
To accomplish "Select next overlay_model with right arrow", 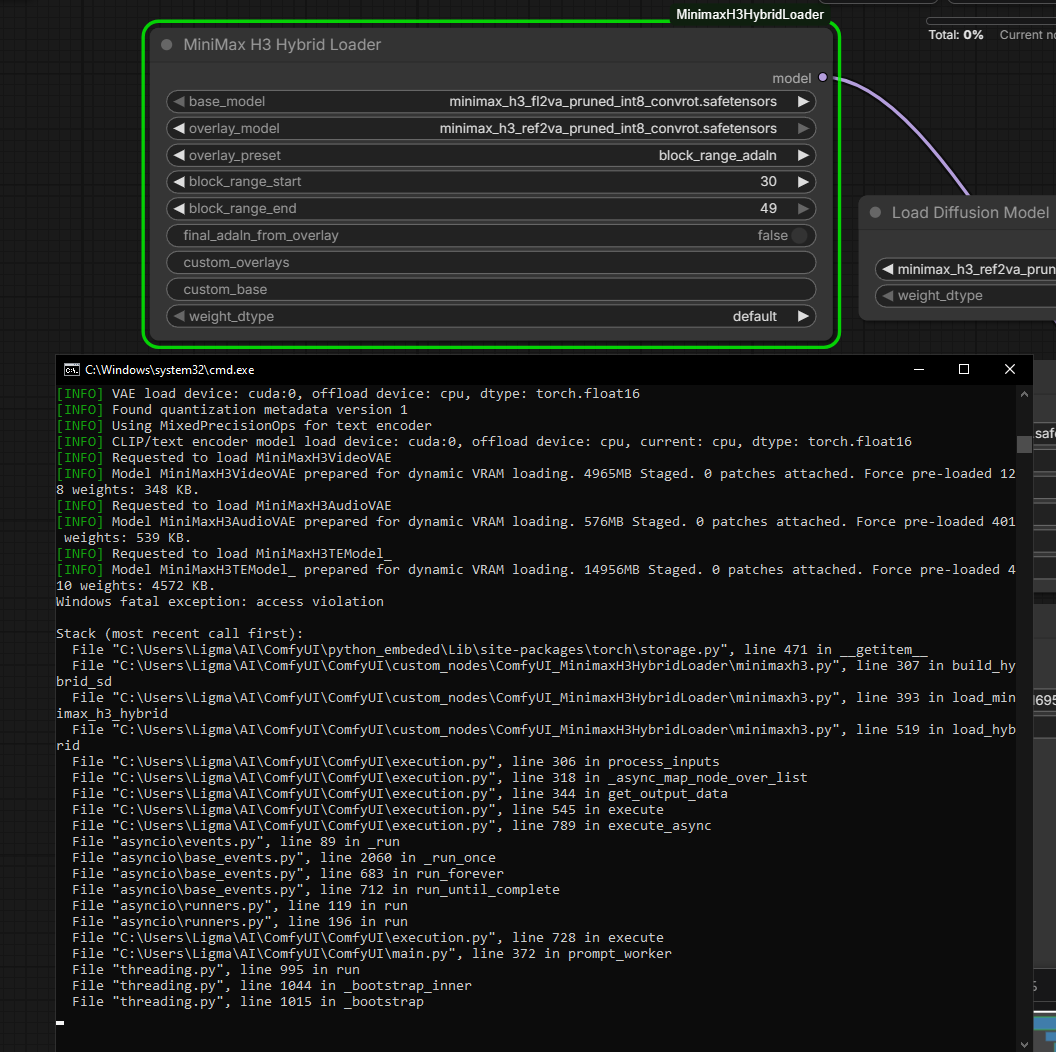I will pyautogui.click(x=803, y=129).
